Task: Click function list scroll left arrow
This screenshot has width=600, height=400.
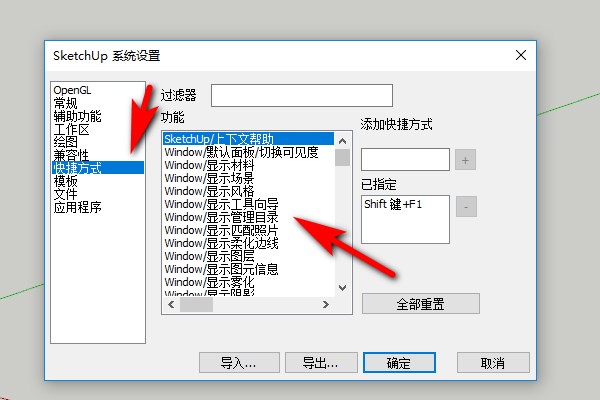Action: click(171, 305)
